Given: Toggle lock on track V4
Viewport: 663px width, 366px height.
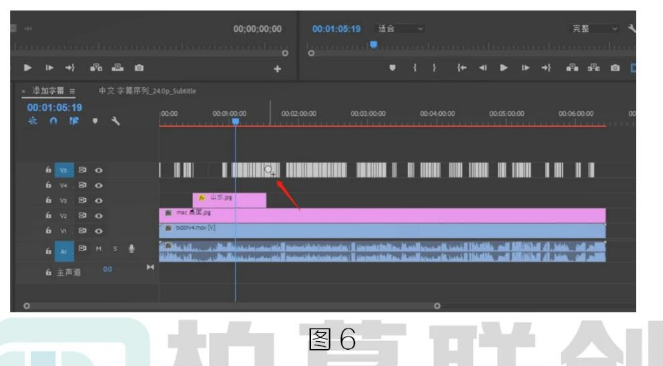Looking at the screenshot, I should (x=48, y=185).
